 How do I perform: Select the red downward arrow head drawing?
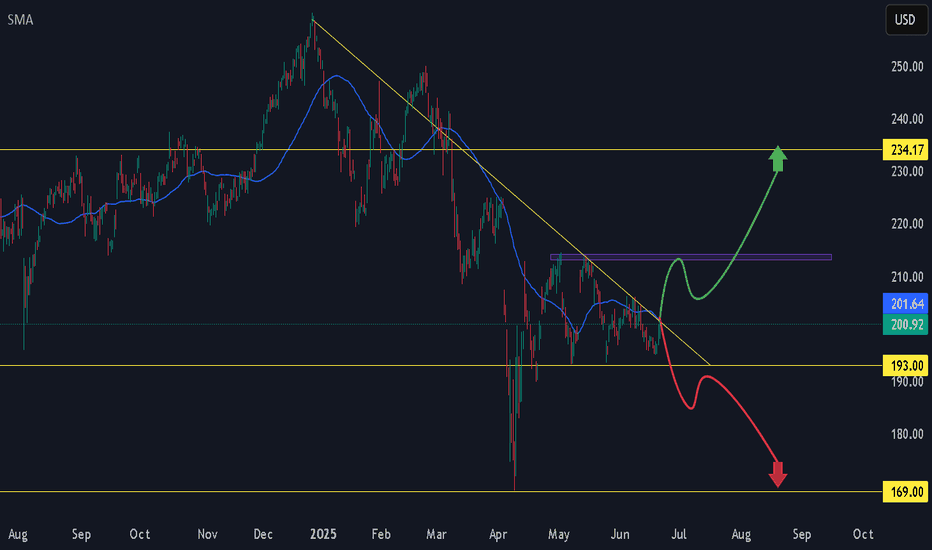click(x=777, y=474)
